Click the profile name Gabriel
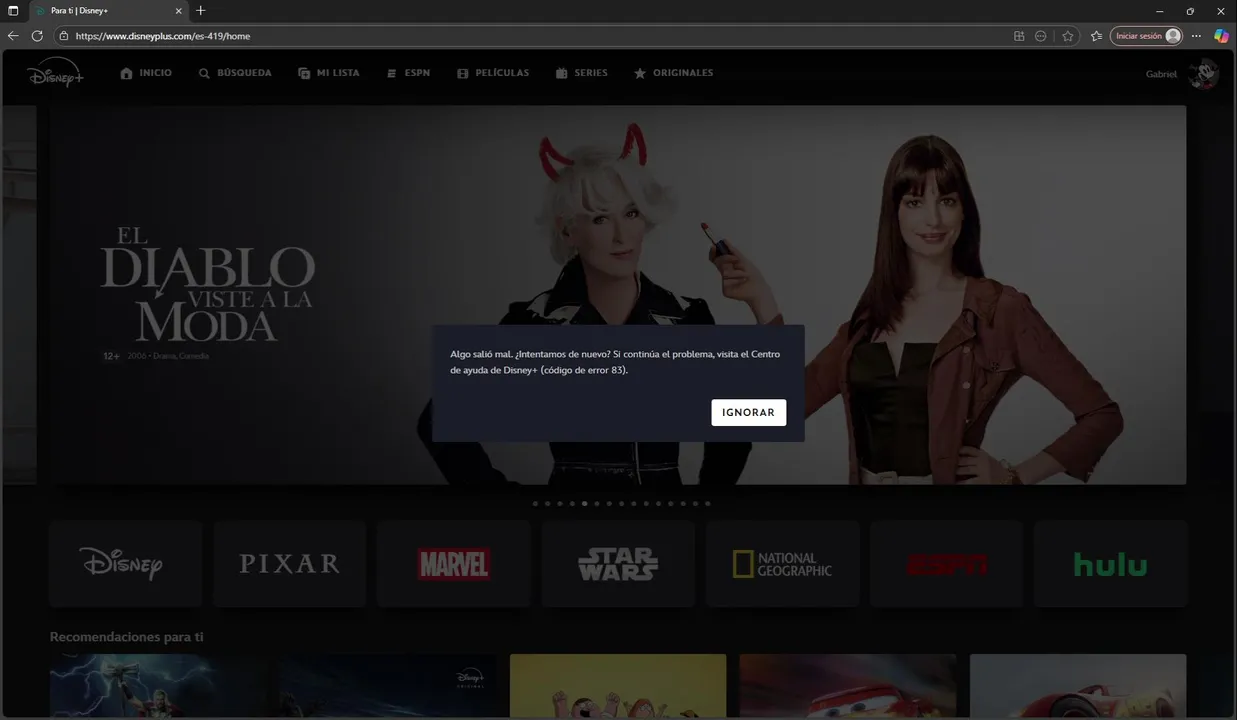 click(1161, 74)
